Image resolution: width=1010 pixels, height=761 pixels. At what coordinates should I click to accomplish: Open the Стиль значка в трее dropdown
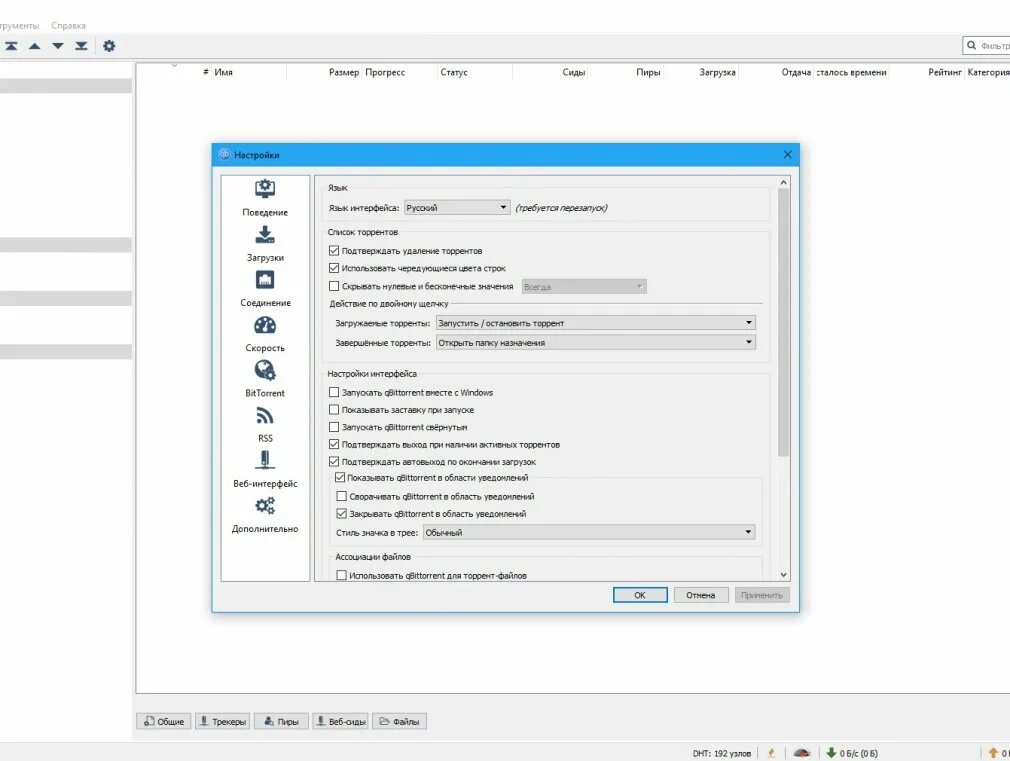(x=589, y=532)
